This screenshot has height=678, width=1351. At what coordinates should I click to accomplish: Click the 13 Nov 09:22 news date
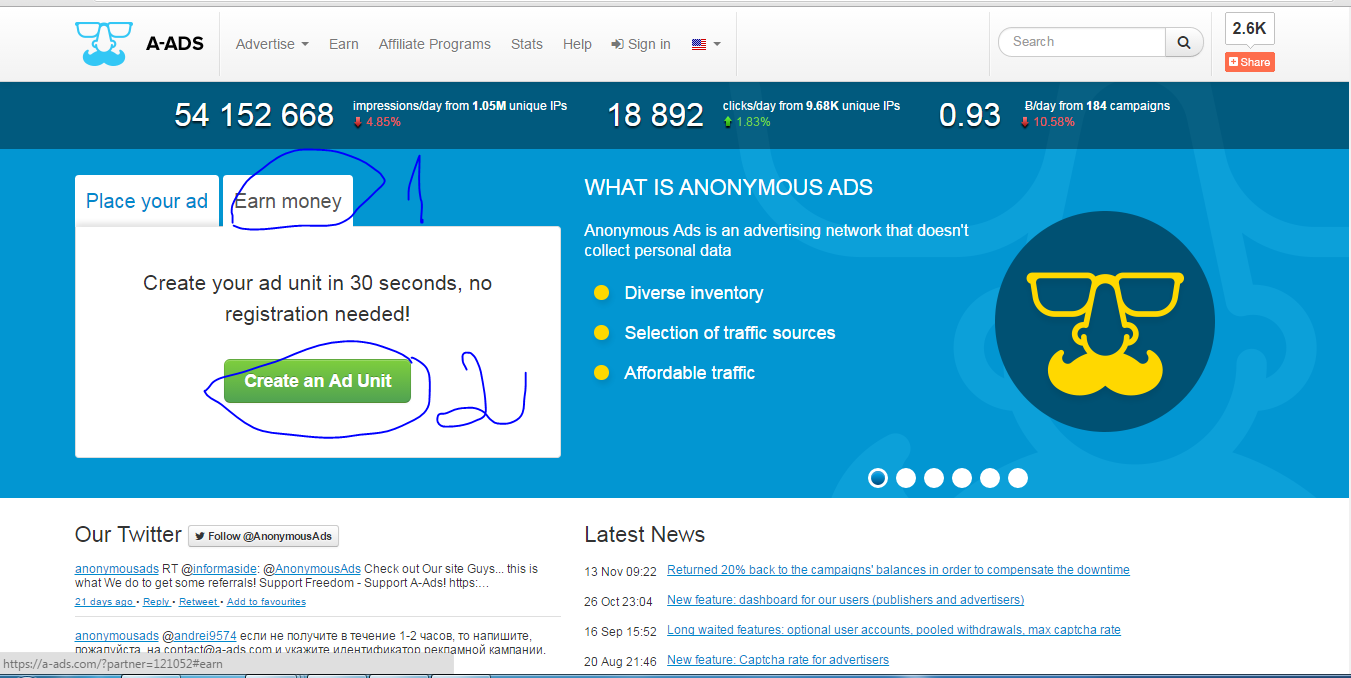click(x=620, y=571)
